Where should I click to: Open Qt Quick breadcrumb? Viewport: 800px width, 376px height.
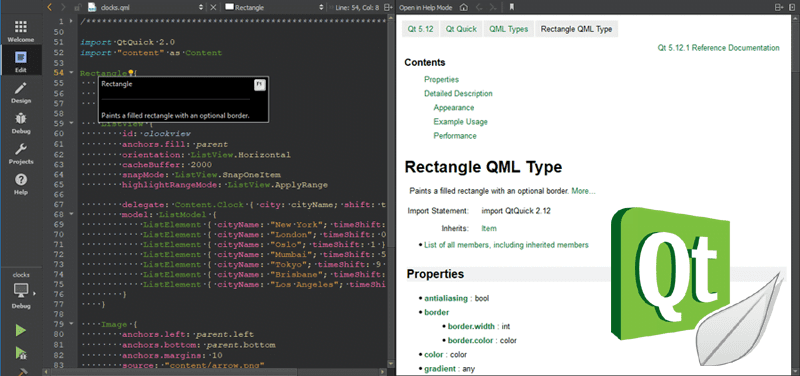click(x=461, y=29)
